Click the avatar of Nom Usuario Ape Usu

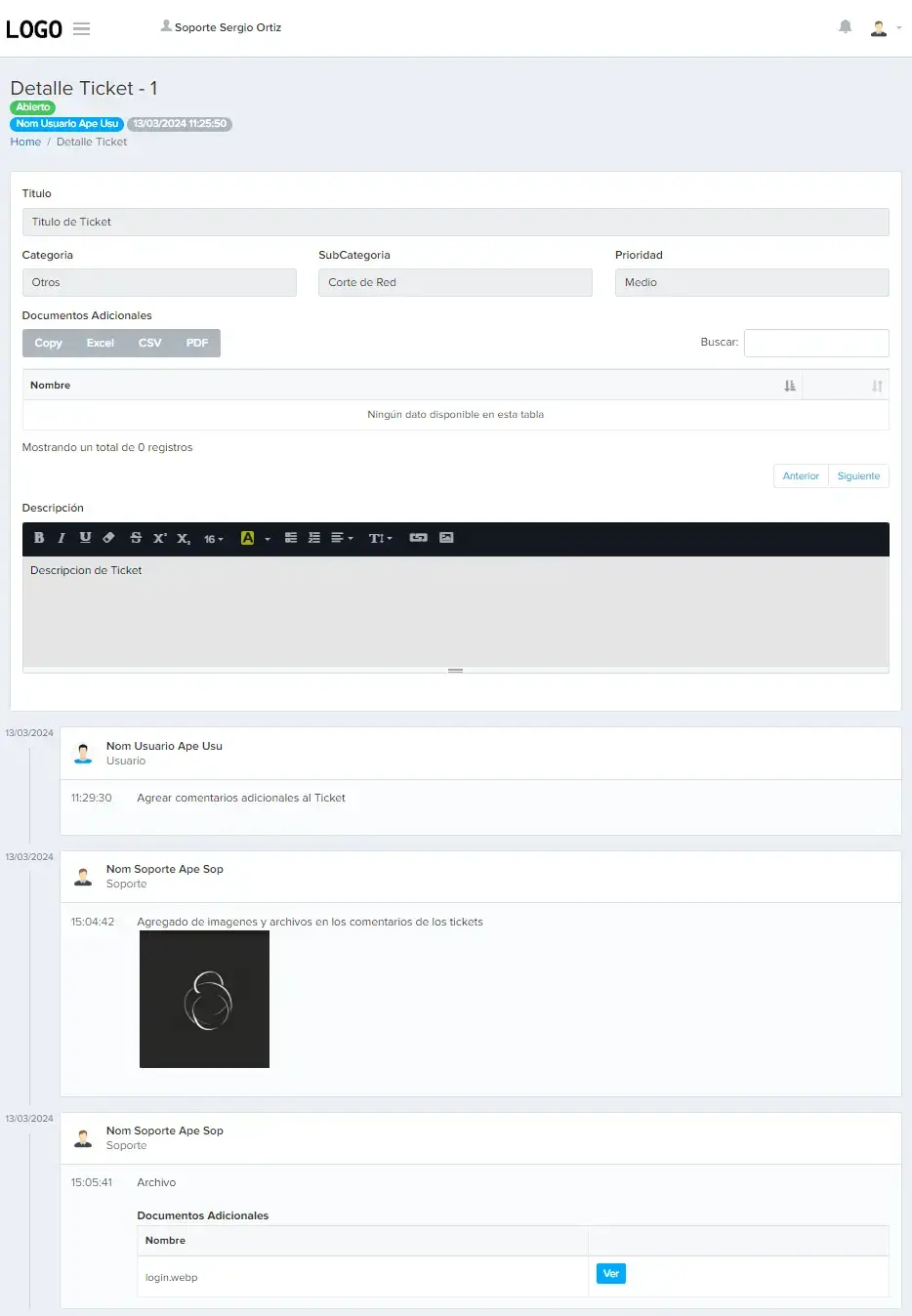(84, 753)
